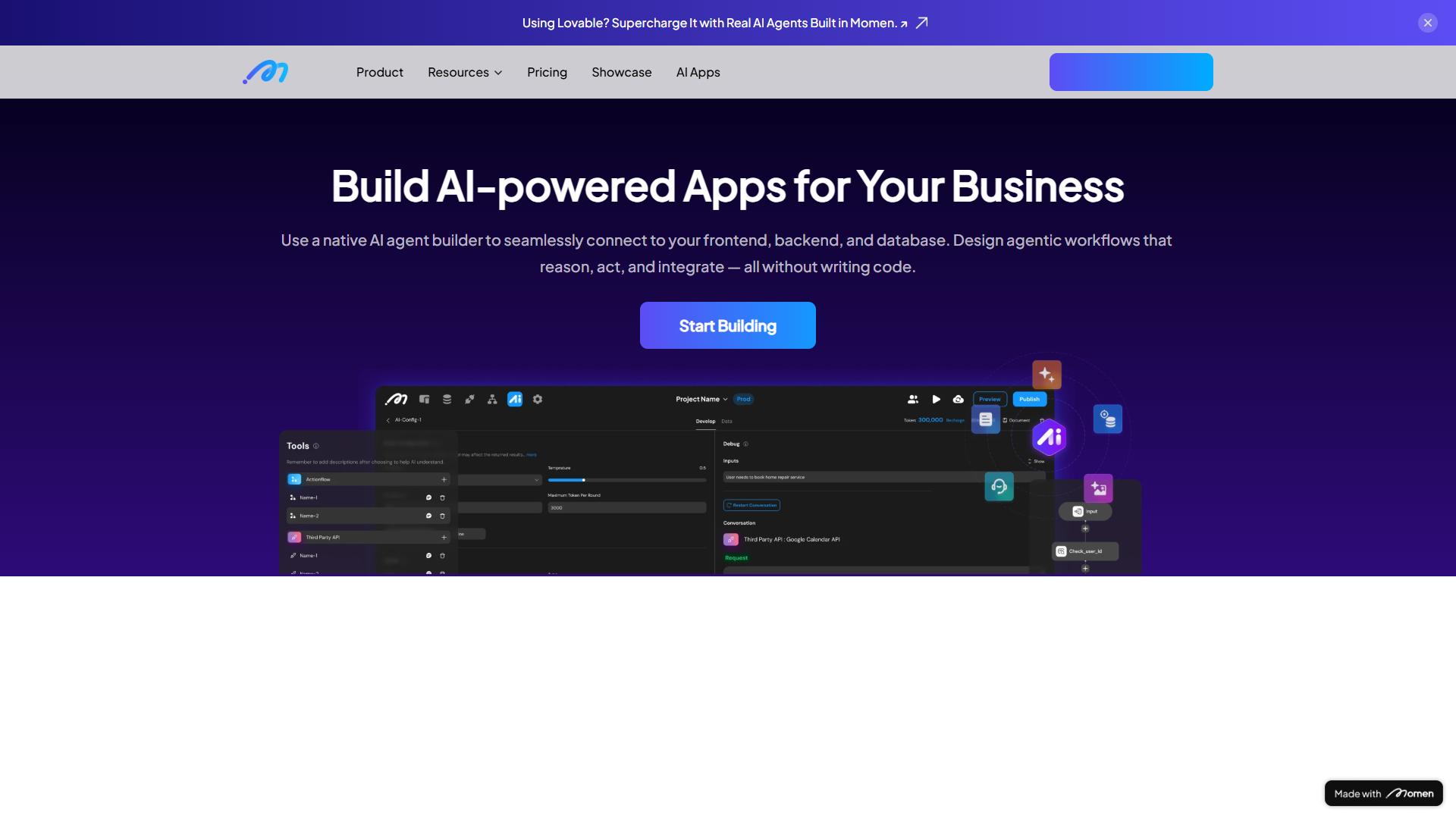Click the AI image generation floating icon
Image resolution: width=1456 pixels, height=819 pixels.
click(x=1098, y=488)
